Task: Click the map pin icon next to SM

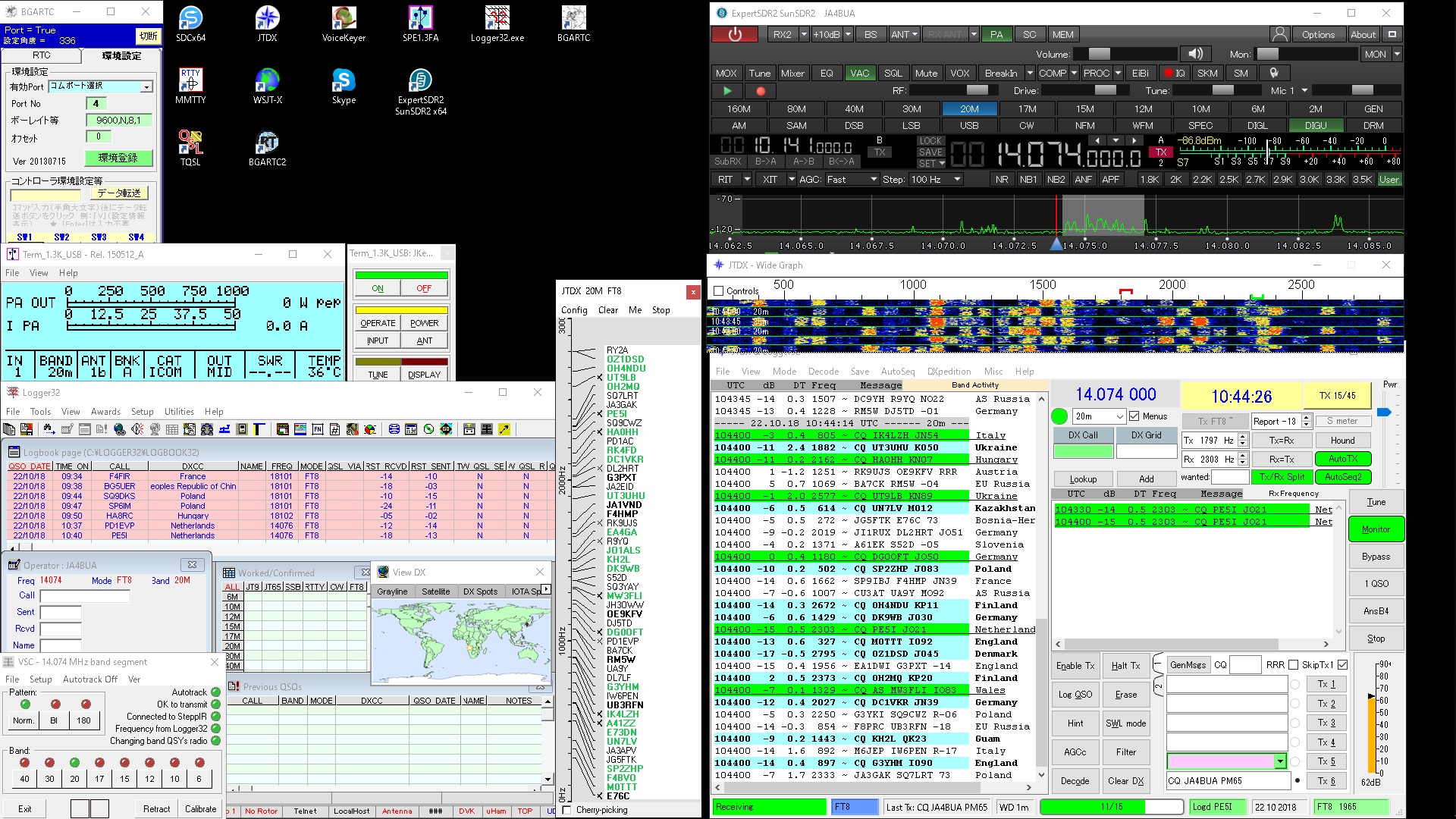Action: pyautogui.click(x=1274, y=73)
